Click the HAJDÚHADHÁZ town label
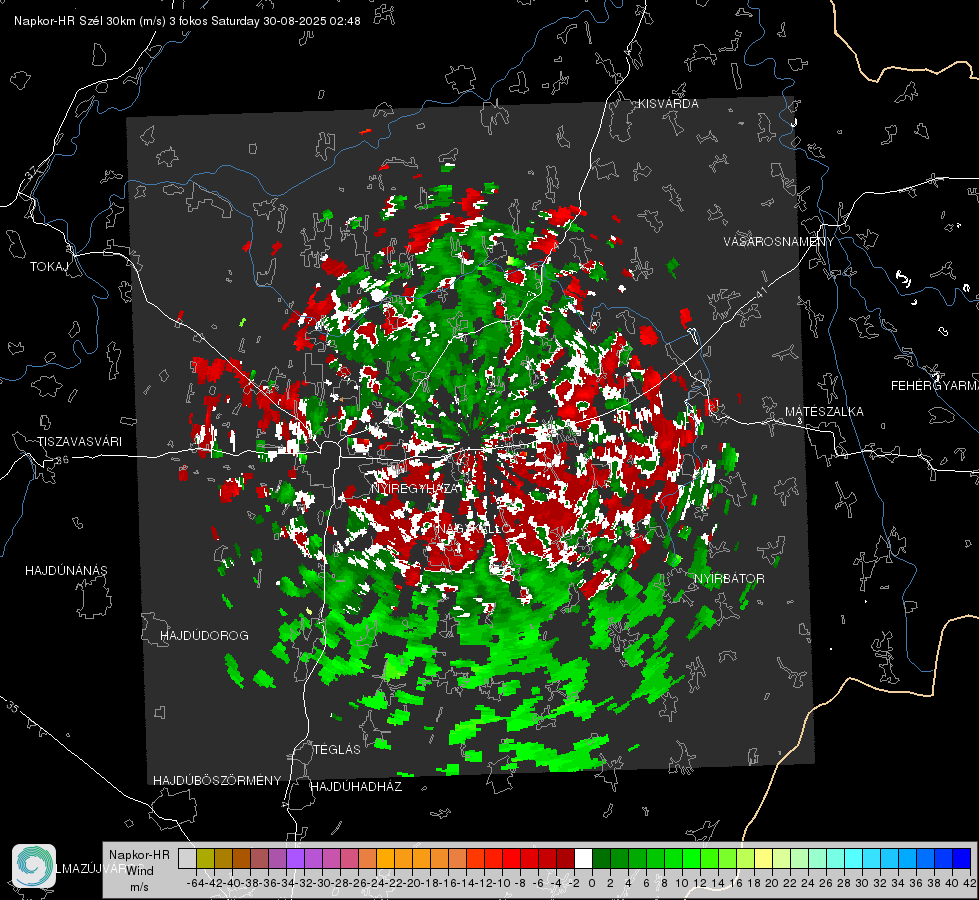 click(x=356, y=787)
